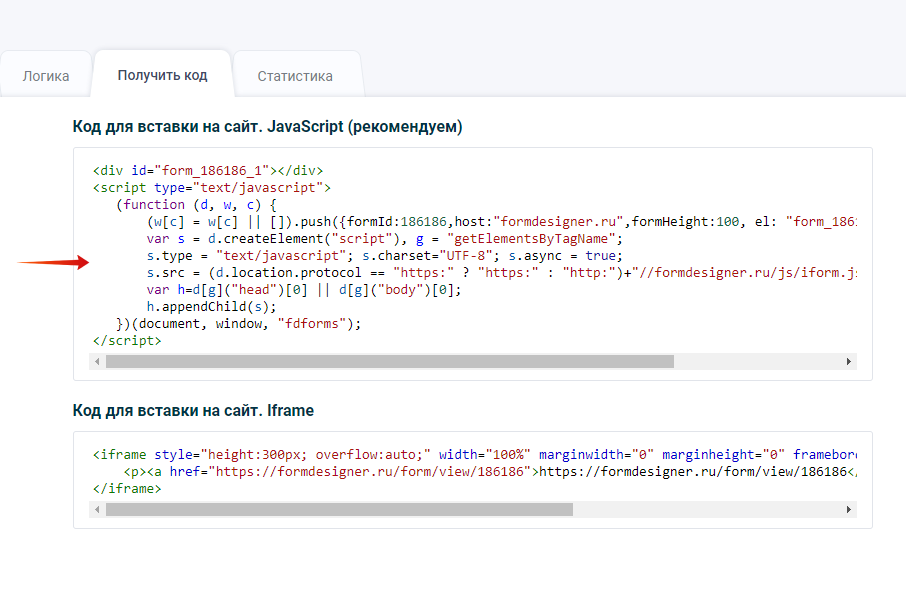906x592 pixels.
Task: Click left arrow of JavaScript code scrollbar
Action: tap(97, 362)
